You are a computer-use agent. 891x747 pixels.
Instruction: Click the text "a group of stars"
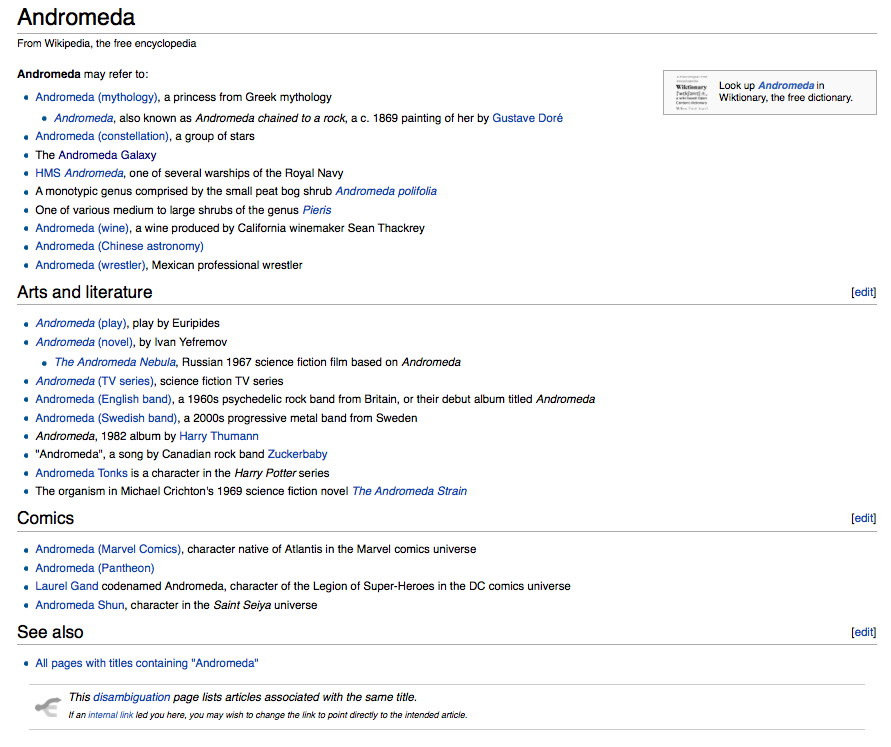(x=215, y=136)
